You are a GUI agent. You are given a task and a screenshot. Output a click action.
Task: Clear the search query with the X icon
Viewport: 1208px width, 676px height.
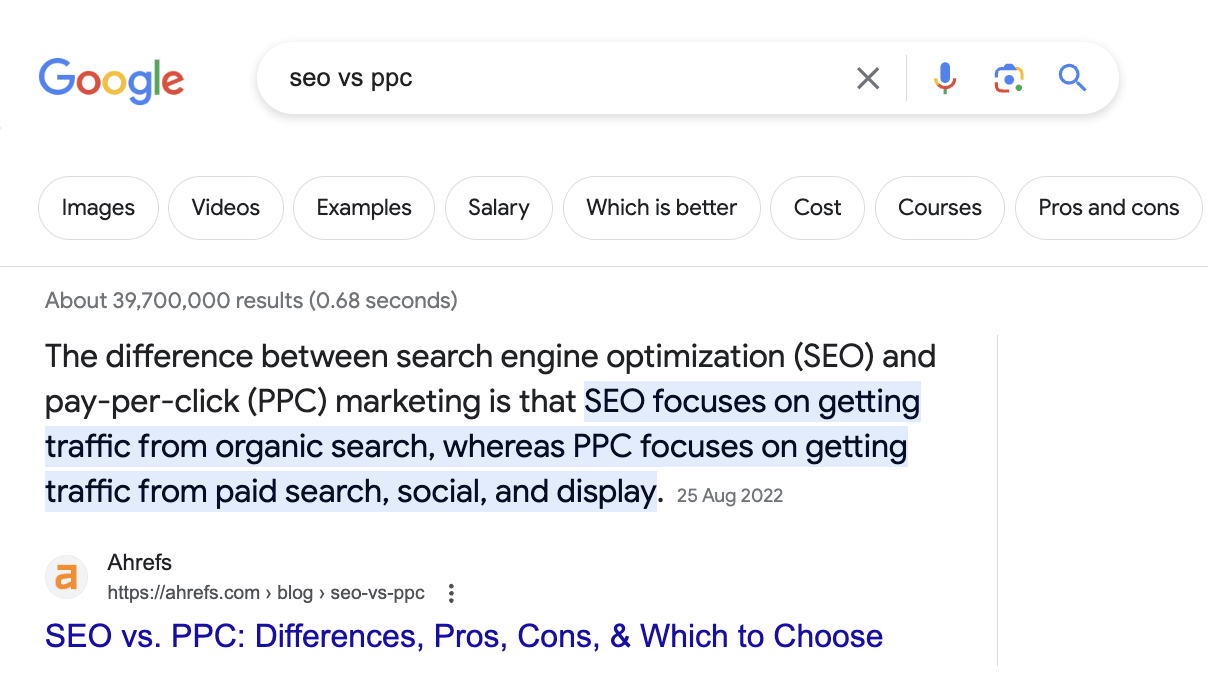point(868,78)
